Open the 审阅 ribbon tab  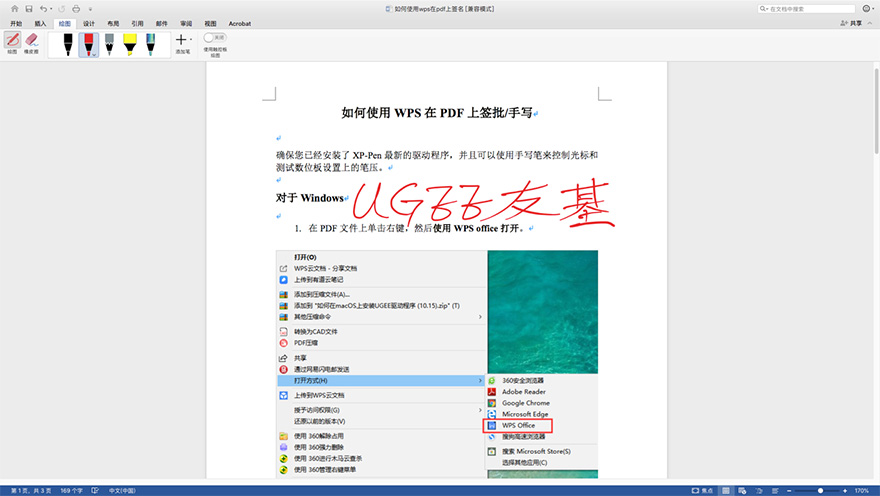tap(186, 24)
